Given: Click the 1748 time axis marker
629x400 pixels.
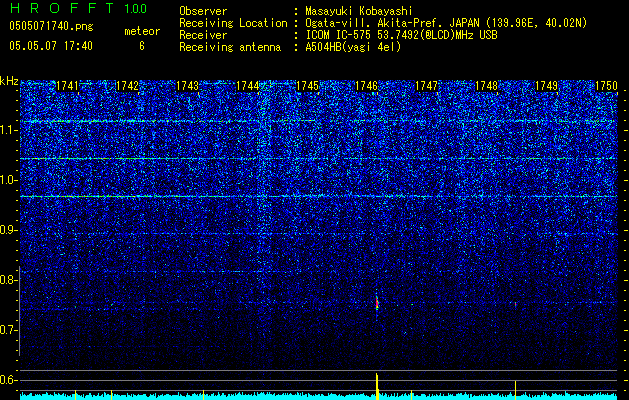Looking at the screenshot, I should [x=486, y=86].
